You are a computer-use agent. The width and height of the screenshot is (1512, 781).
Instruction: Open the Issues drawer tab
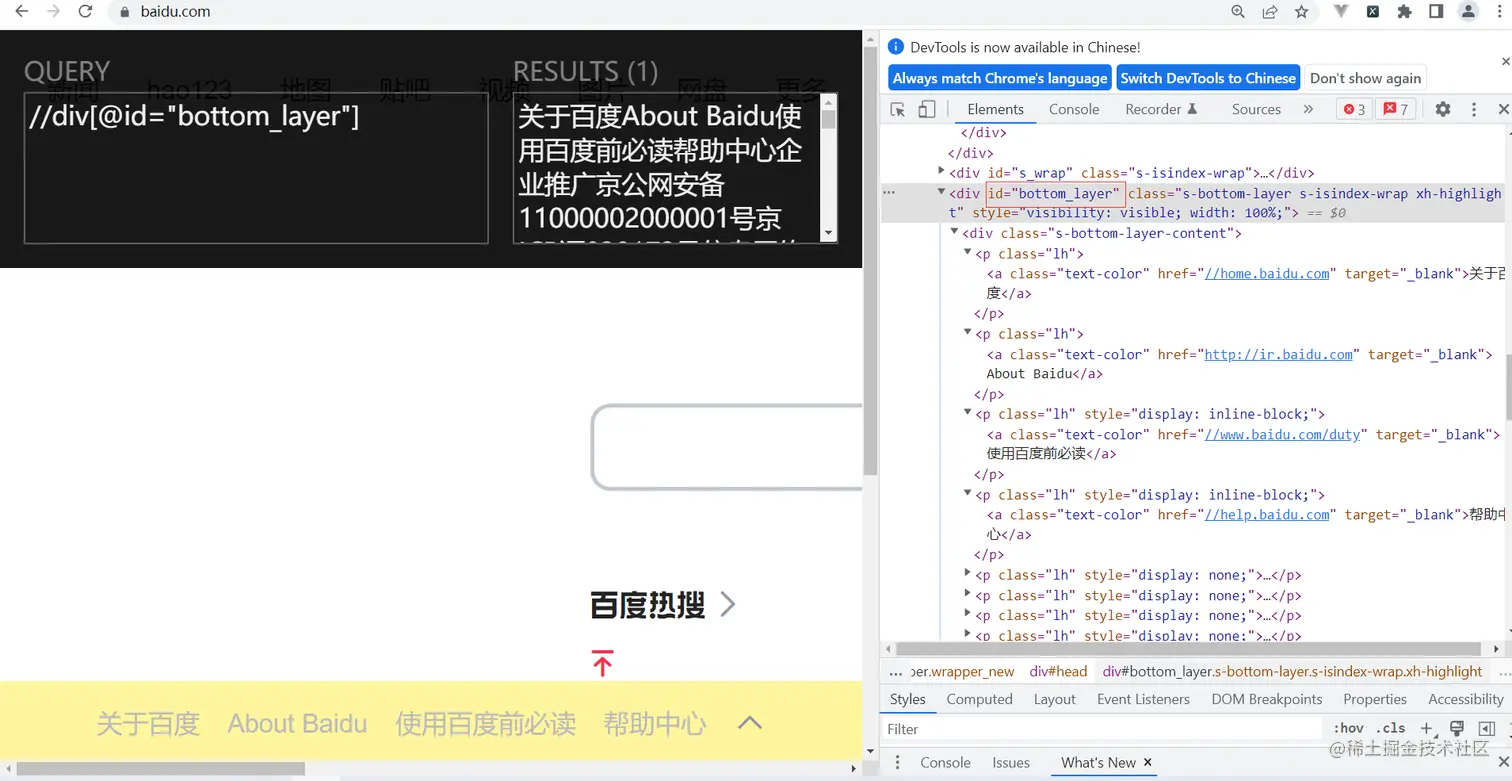tap(1011, 762)
